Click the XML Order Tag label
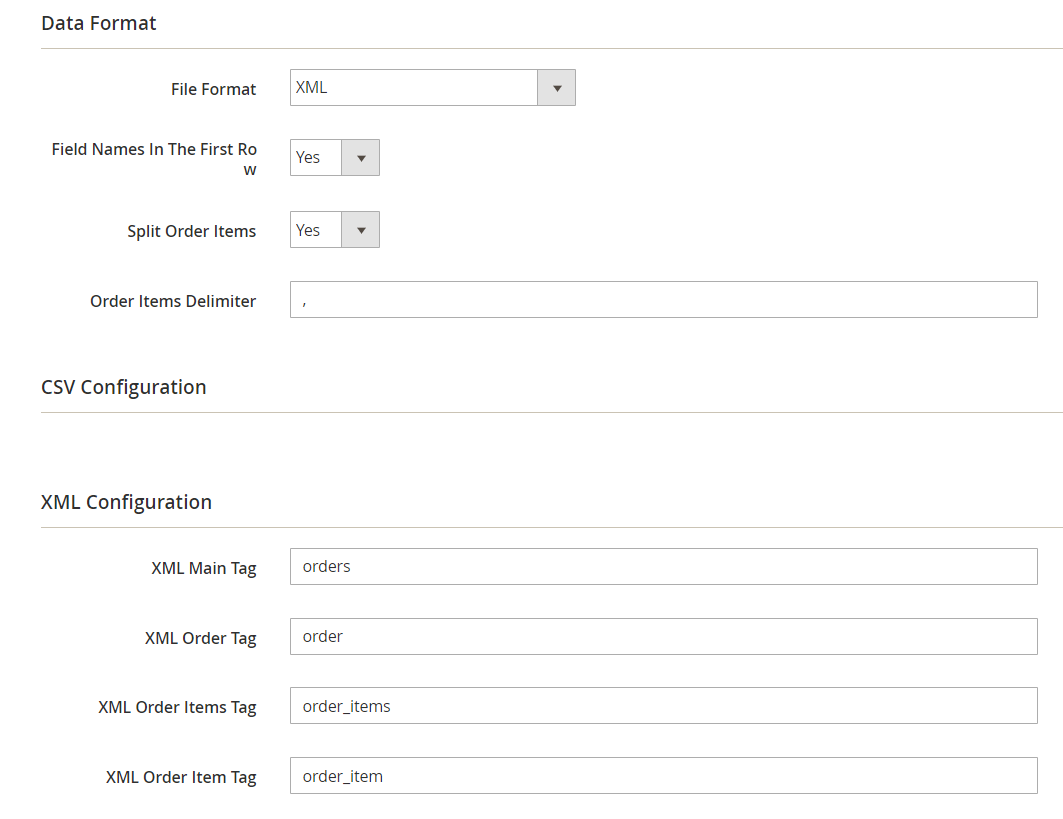Image resolution: width=1063 pixels, height=819 pixels. [201, 639]
